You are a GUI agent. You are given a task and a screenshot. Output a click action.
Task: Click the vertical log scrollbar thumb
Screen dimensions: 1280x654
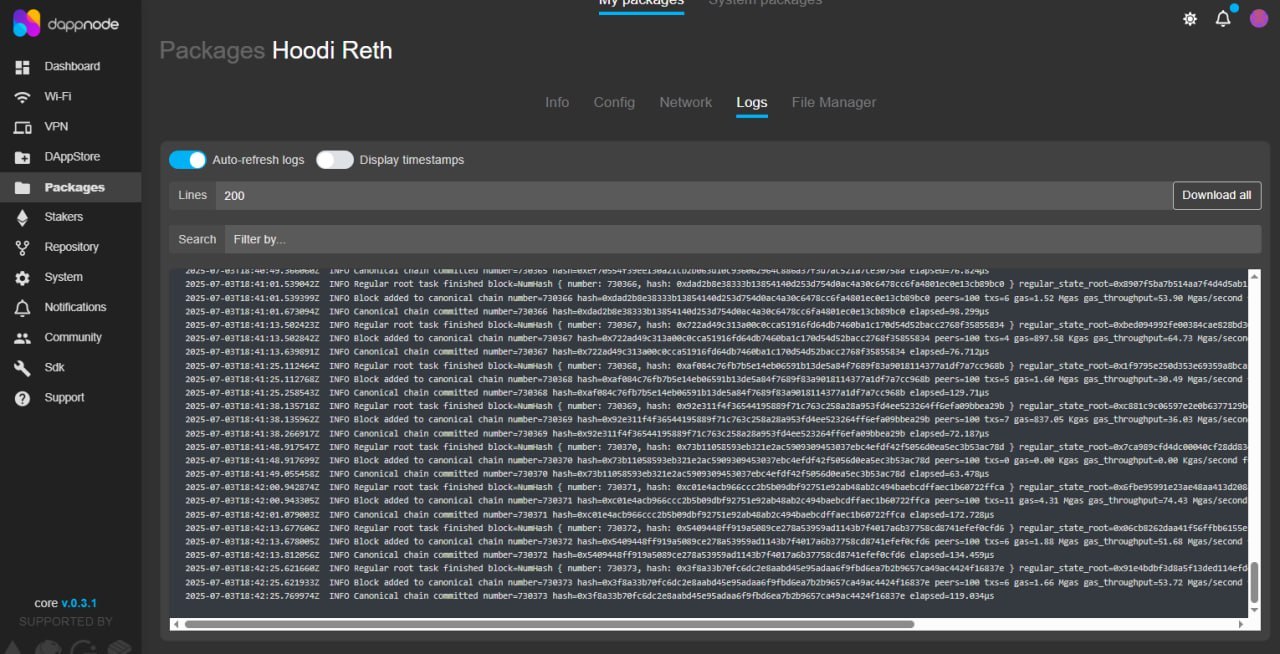tap(1254, 582)
